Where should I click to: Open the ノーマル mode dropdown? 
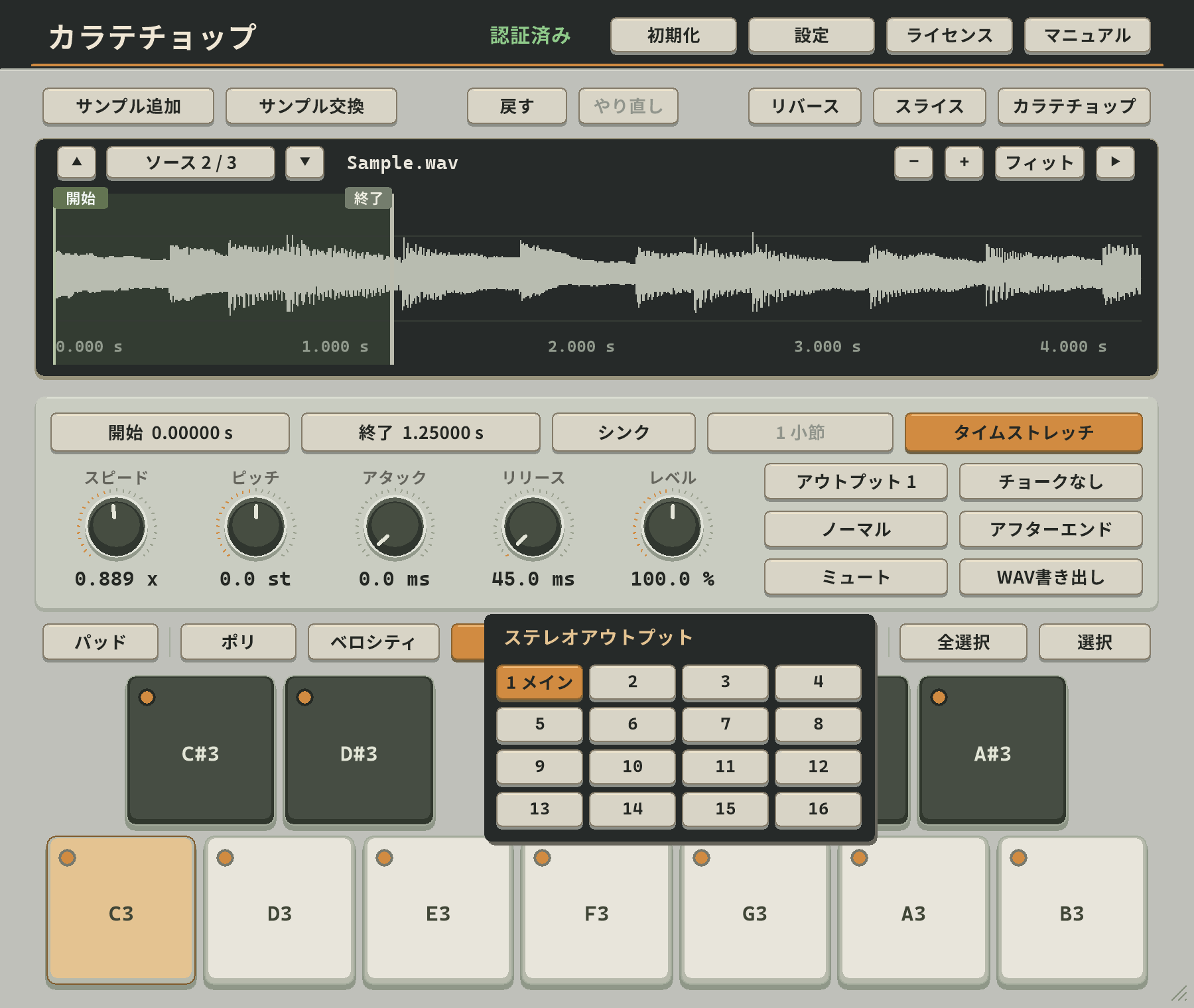856,529
